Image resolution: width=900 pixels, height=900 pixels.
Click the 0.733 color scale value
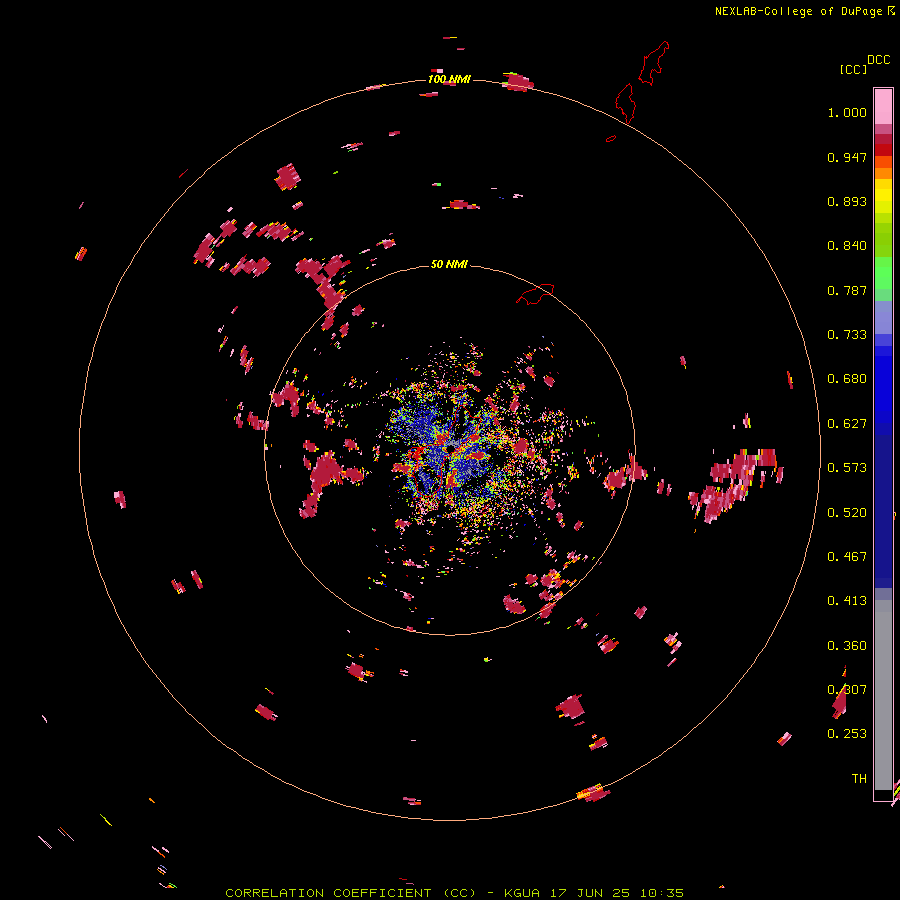pyautogui.click(x=847, y=335)
